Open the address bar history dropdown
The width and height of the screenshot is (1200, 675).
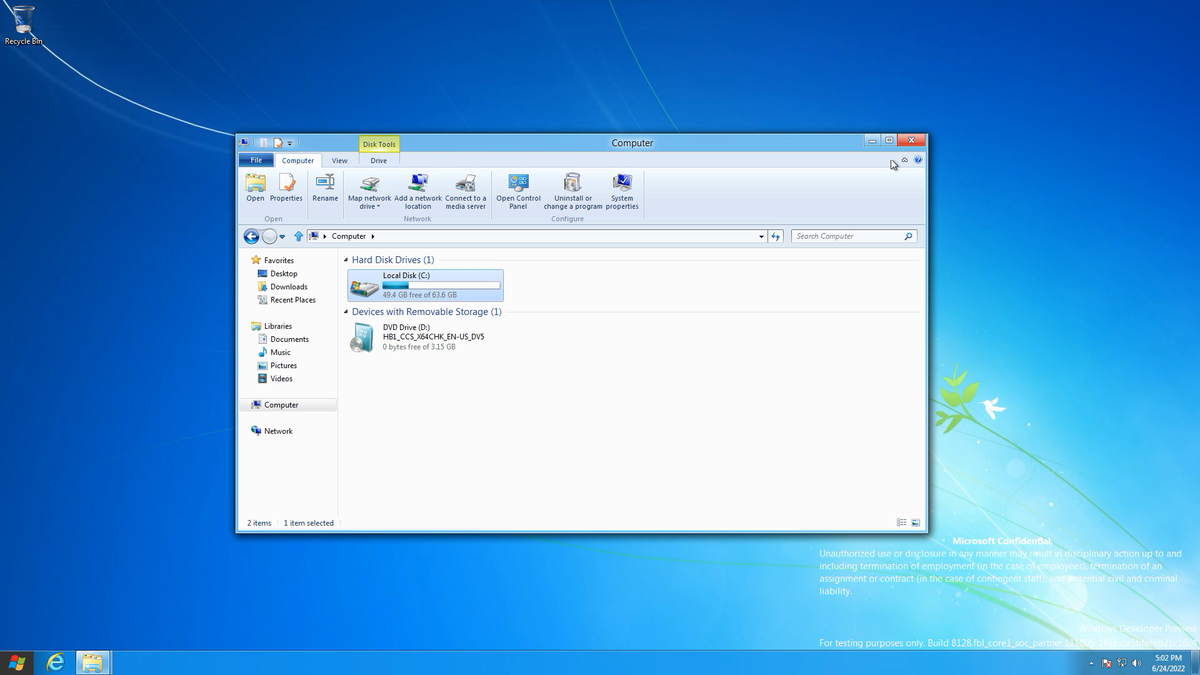[x=761, y=236]
